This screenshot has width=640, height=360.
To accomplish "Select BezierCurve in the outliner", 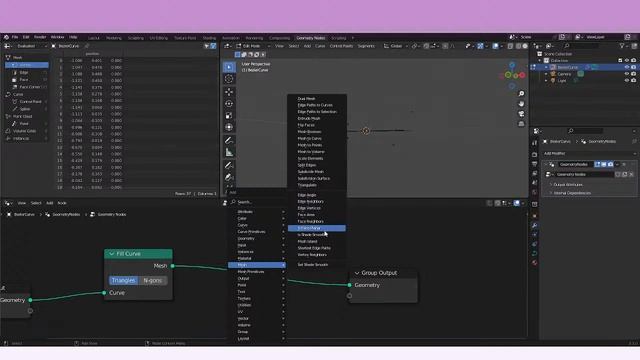I will point(567,67).
